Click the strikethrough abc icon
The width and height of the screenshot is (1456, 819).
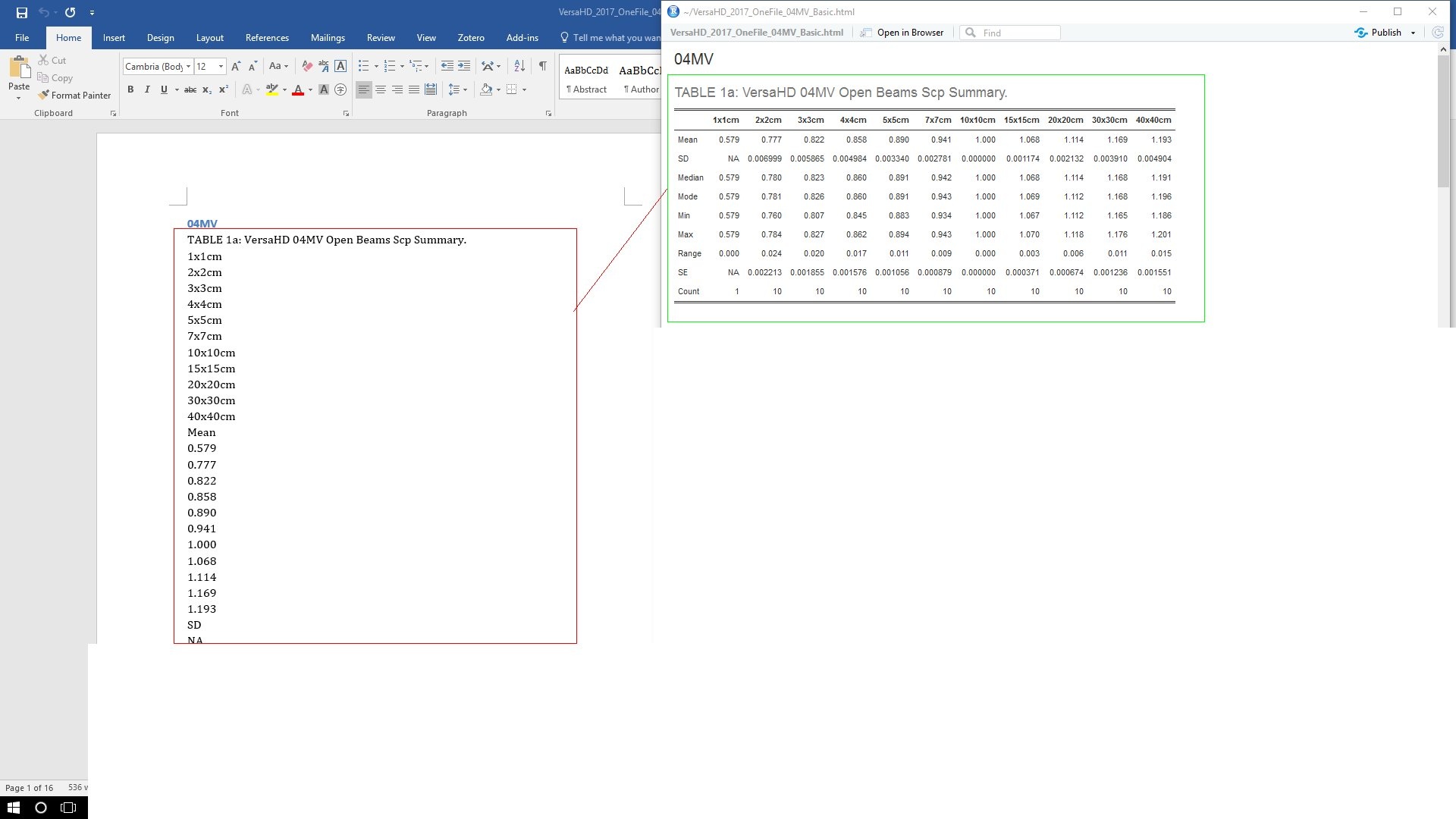(190, 89)
